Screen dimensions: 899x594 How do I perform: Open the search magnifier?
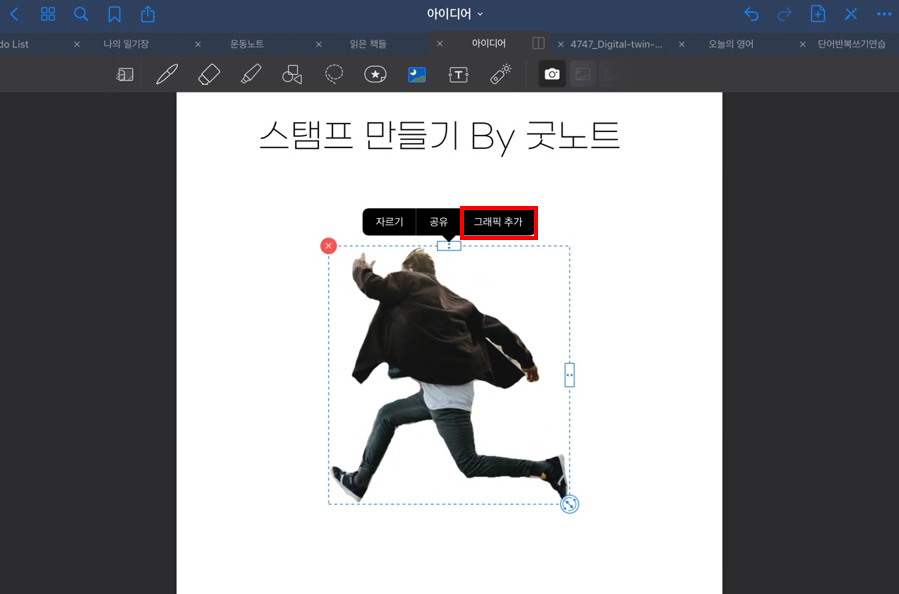click(x=81, y=14)
